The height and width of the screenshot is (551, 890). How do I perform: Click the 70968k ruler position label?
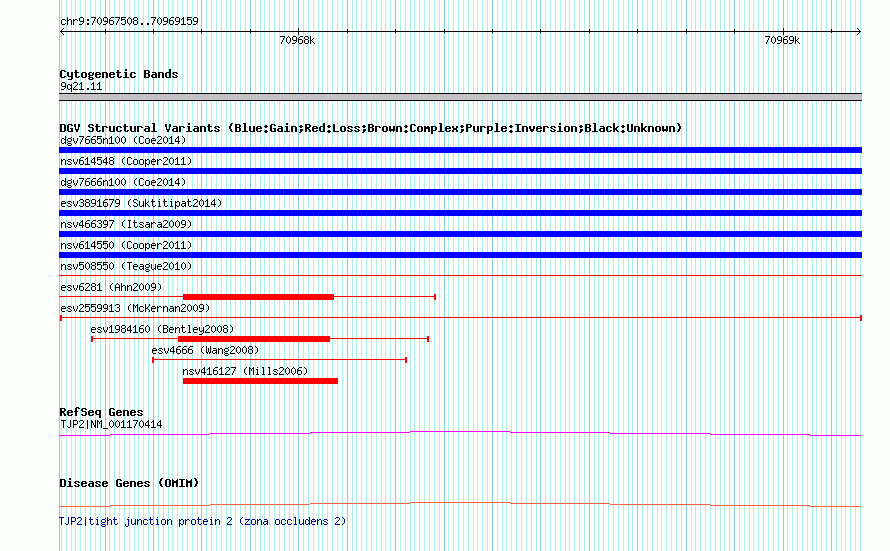(x=297, y=40)
